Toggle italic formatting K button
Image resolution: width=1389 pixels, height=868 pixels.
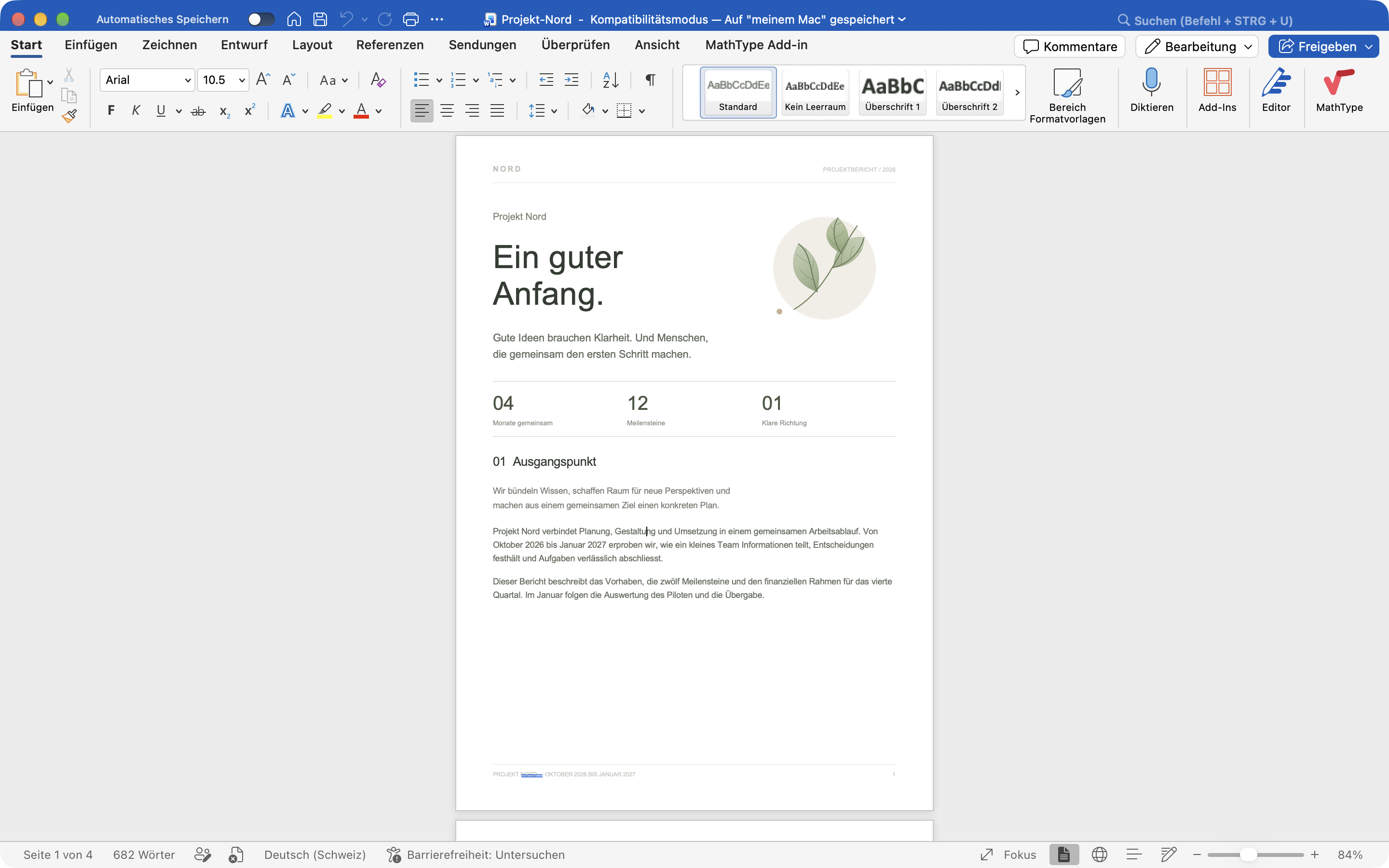[136, 110]
